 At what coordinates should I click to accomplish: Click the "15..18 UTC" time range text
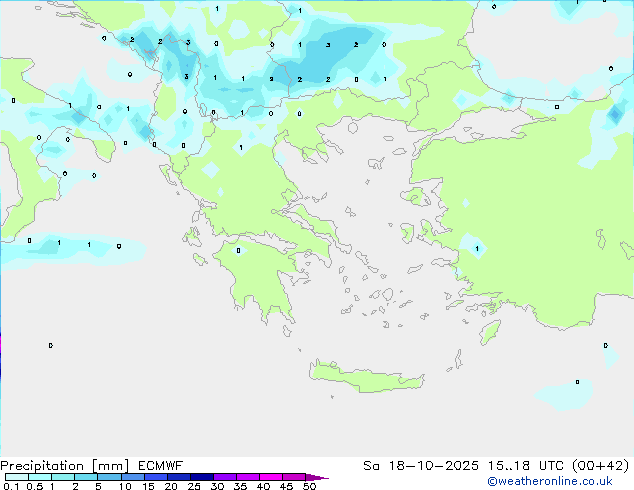(525, 466)
